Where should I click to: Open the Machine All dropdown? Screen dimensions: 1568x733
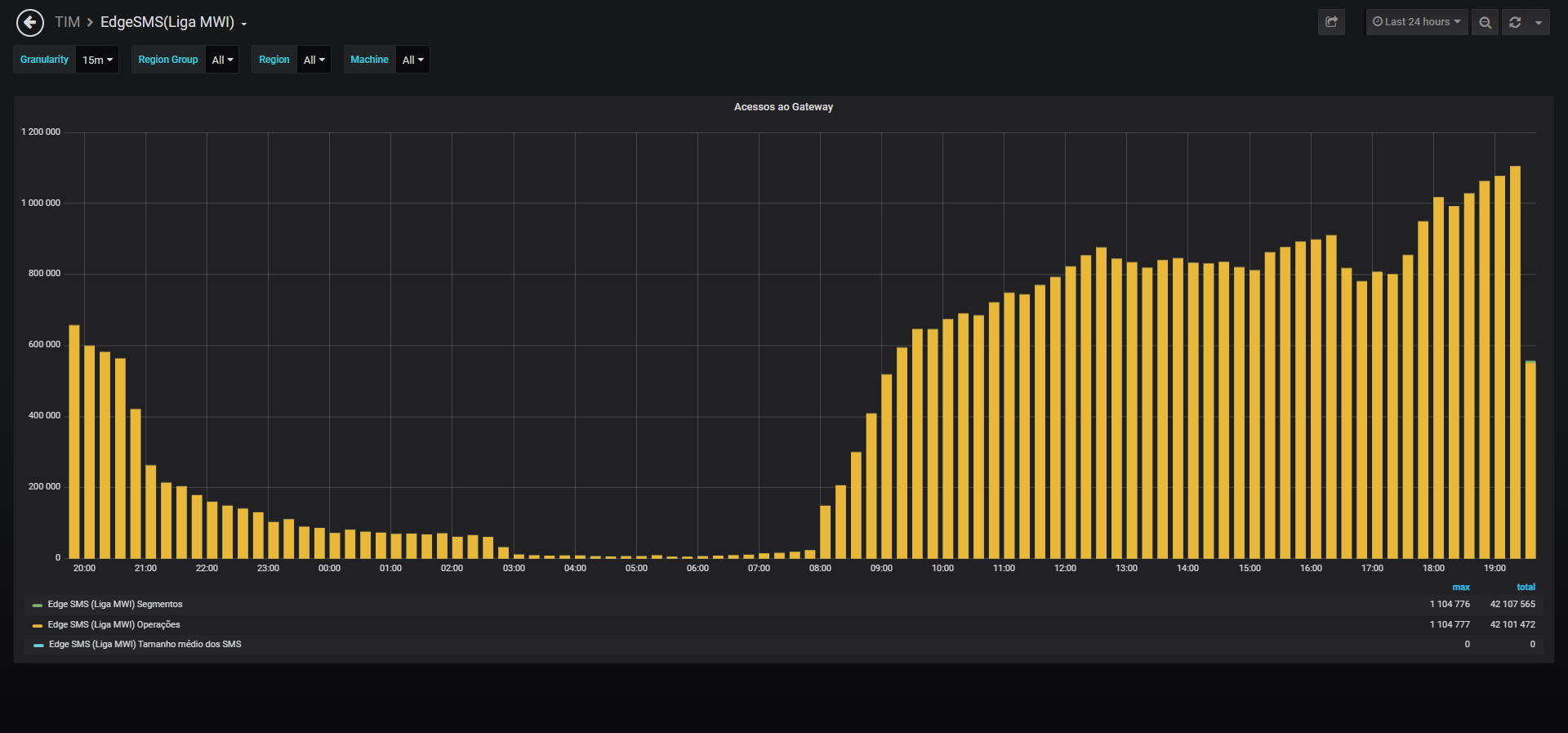pos(412,60)
